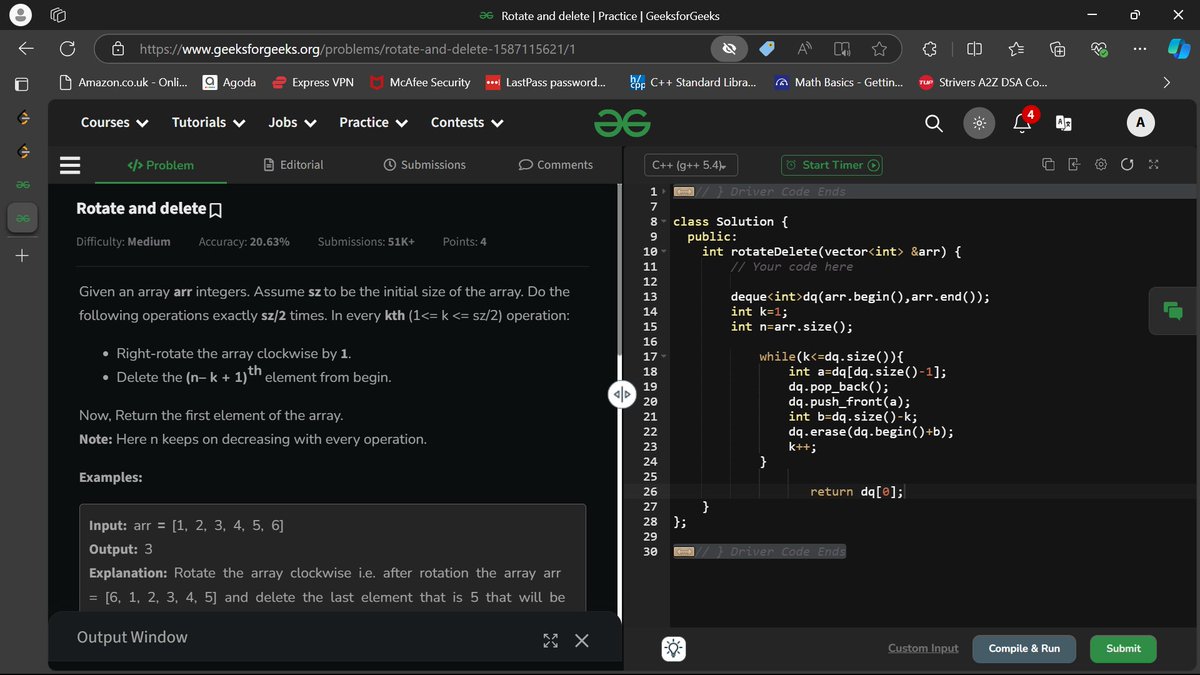The image size is (1200, 675).
Task: Collapse the while loop fold arrow
Action: coord(663,356)
